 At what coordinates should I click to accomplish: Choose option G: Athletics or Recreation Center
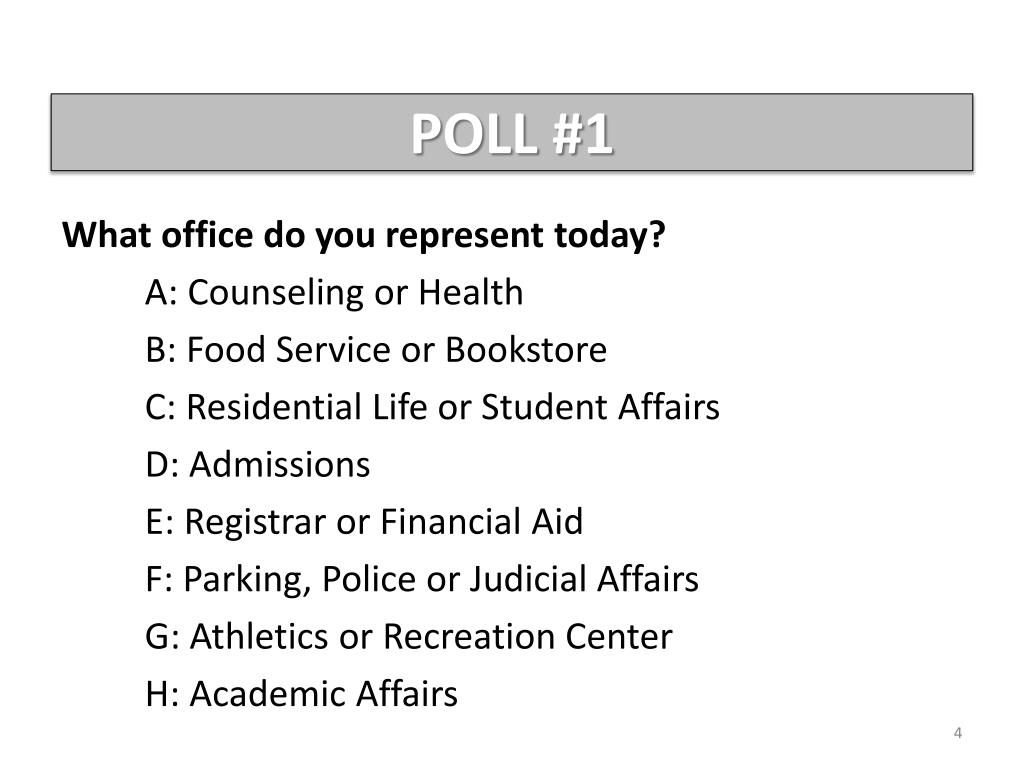click(x=409, y=637)
